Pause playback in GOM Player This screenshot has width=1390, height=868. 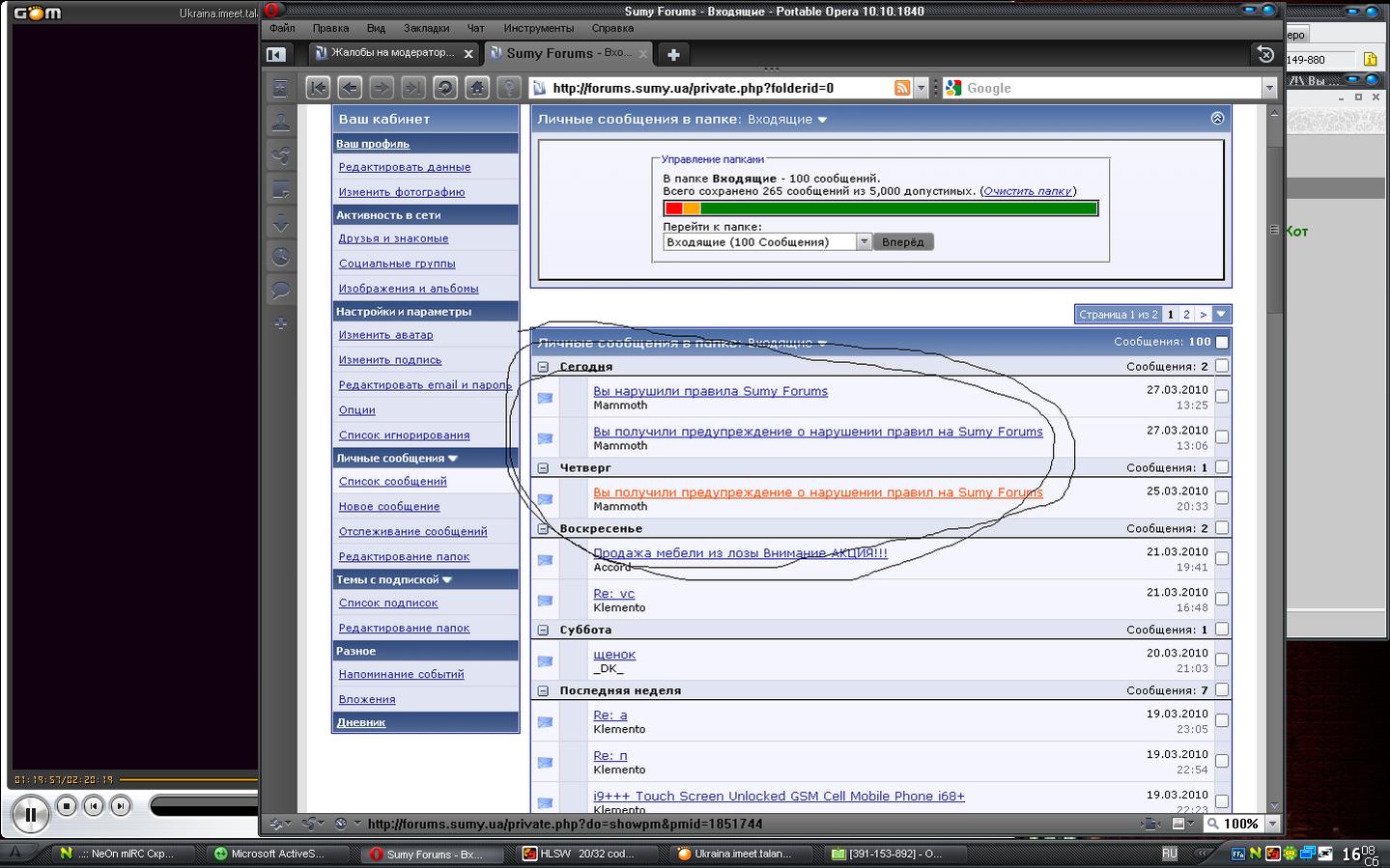(30, 814)
